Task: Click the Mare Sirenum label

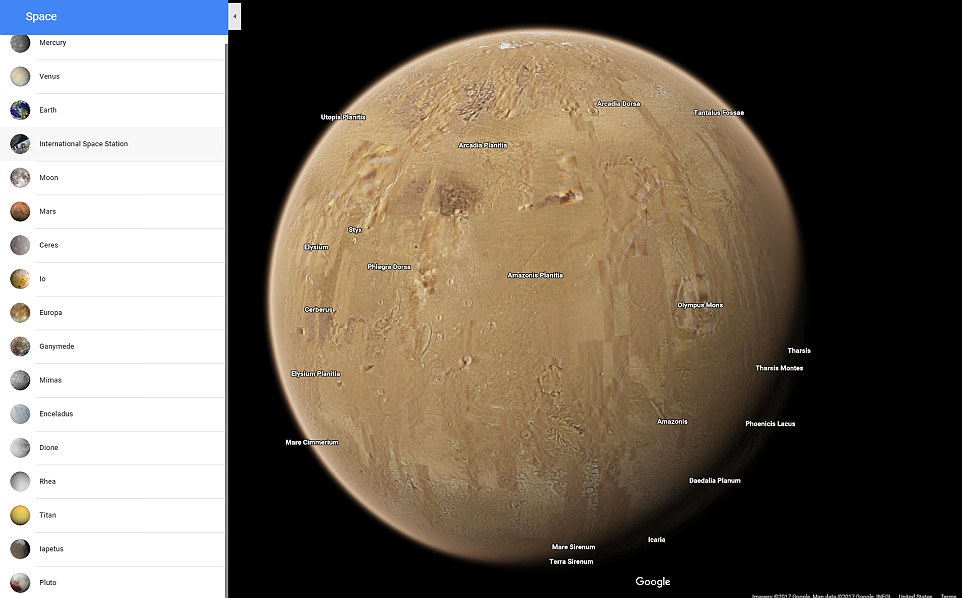Action: click(x=573, y=546)
